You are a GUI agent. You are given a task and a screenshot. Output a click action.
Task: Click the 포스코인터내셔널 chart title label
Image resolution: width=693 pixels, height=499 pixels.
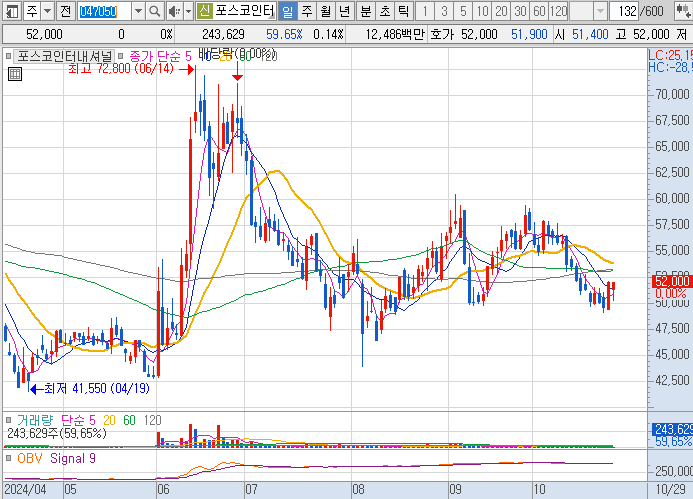[x=65, y=56]
